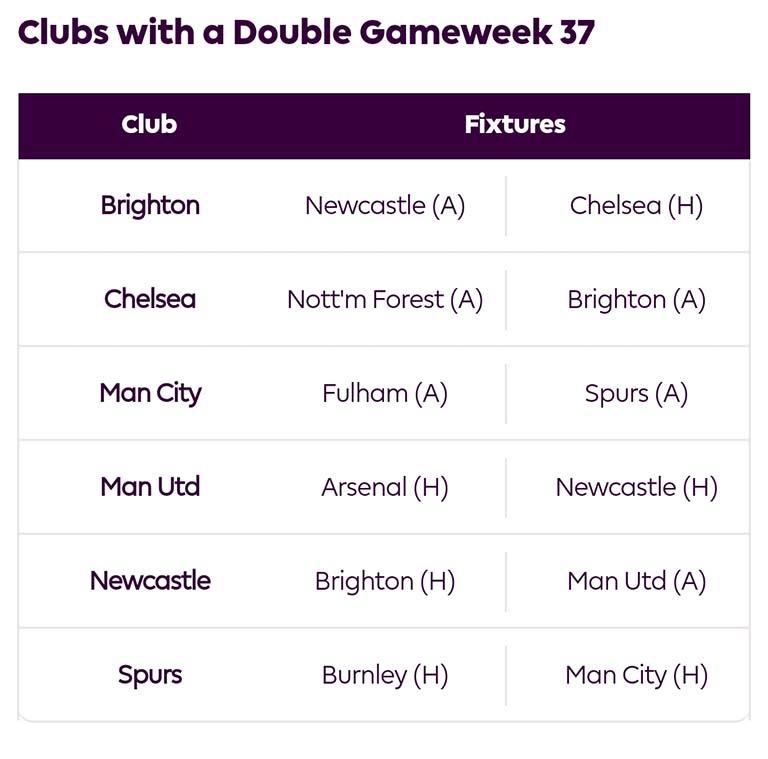Select Brighton in the Club column

(150, 205)
